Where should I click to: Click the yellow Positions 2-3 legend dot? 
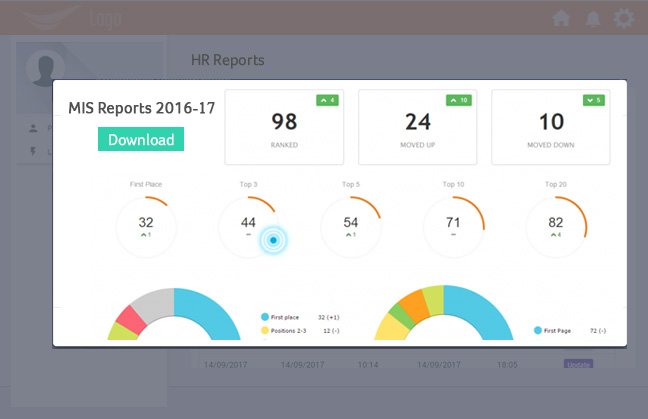point(265,331)
